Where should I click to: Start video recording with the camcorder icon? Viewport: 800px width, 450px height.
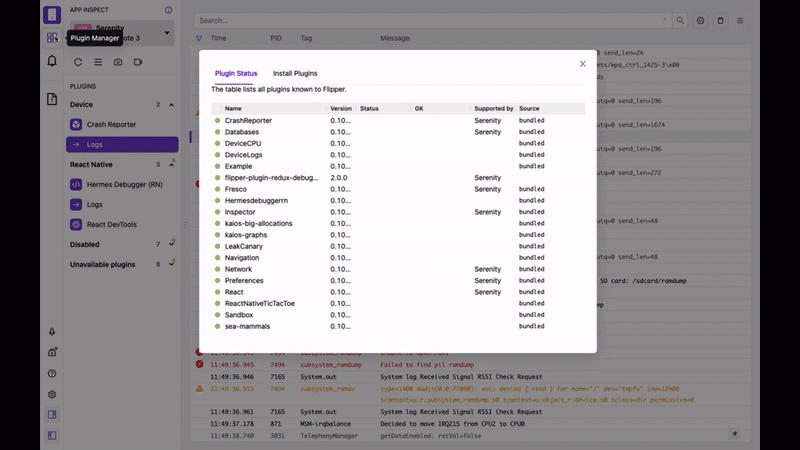point(138,62)
